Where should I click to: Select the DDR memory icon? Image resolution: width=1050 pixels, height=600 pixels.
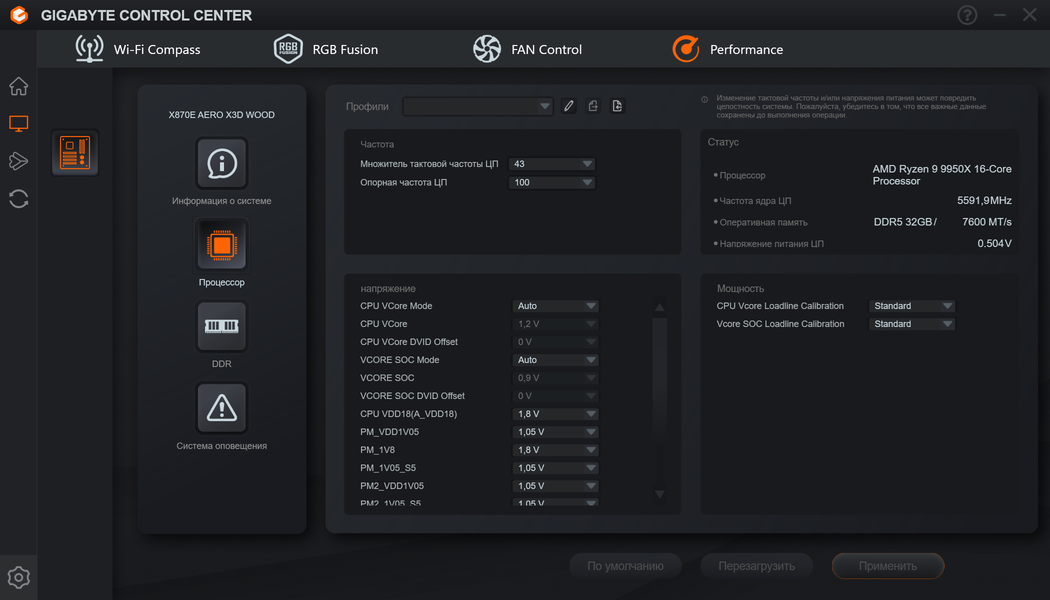coord(221,326)
